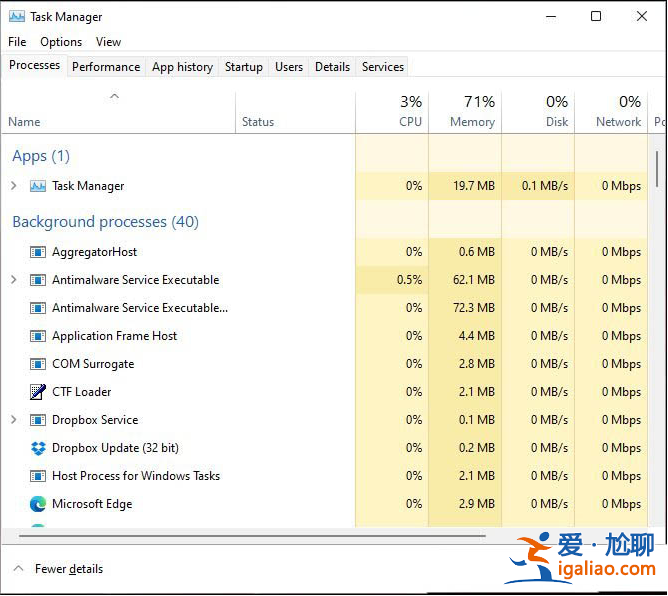
Task: Select the Dropbox Update (32 bit) name
Action: (x=115, y=448)
